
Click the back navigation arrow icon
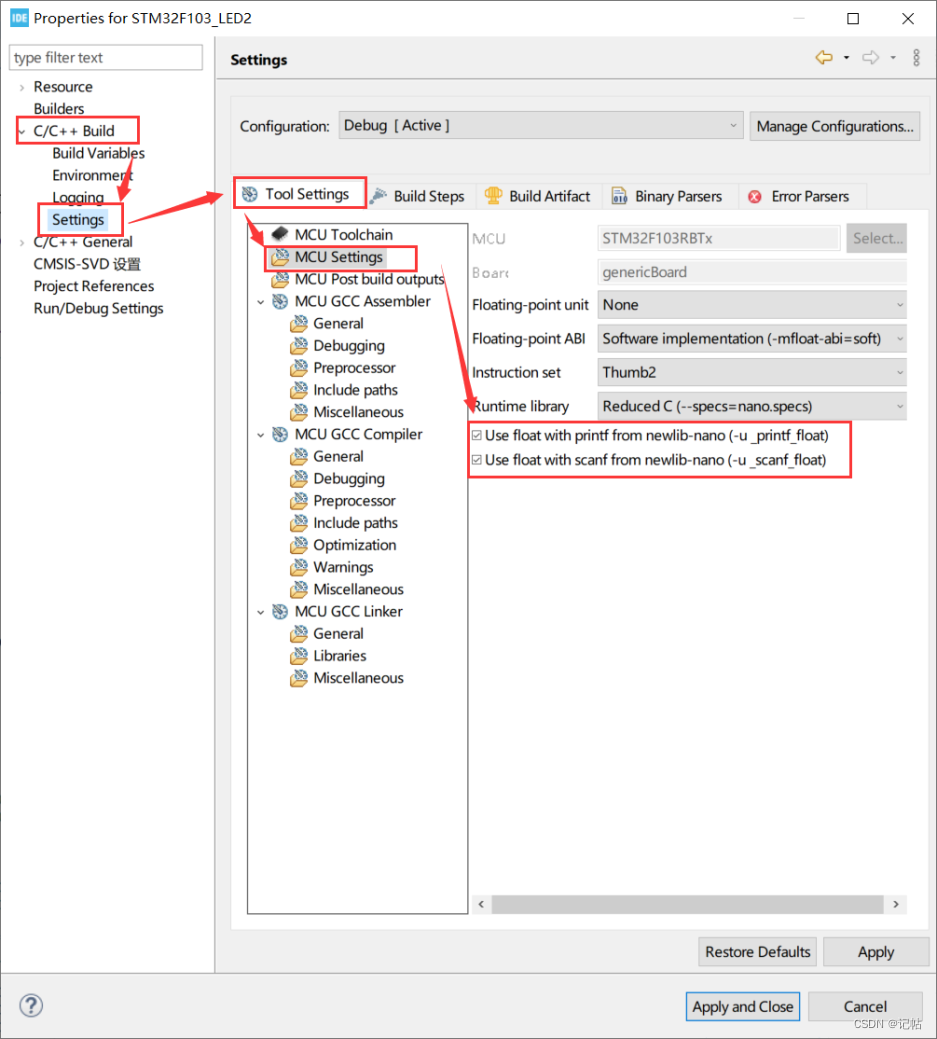coord(824,58)
